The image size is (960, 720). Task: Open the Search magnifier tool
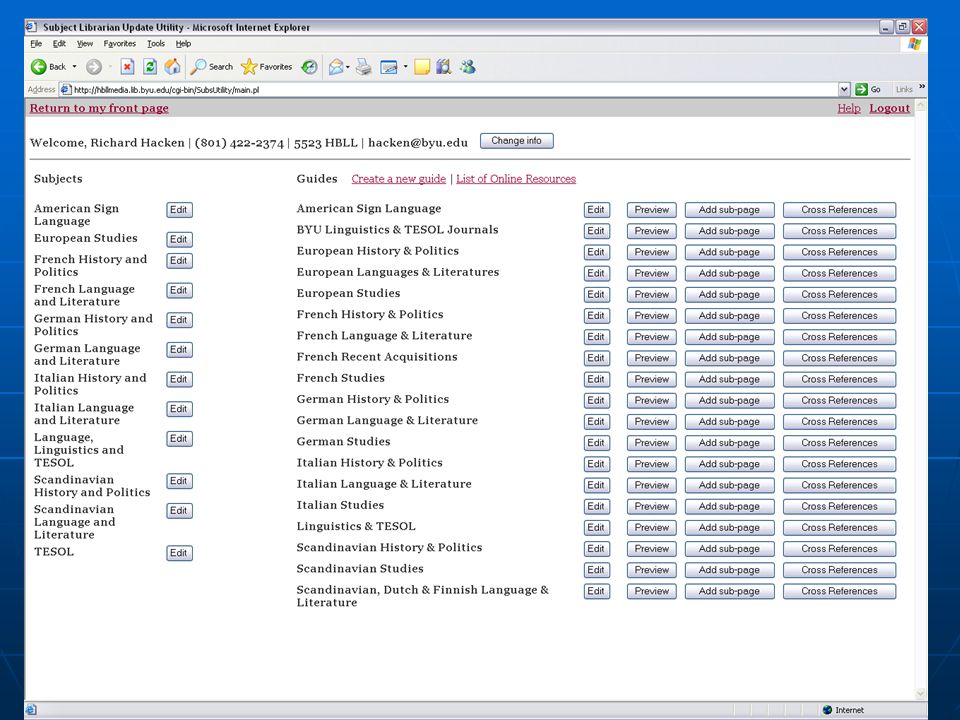(212, 67)
